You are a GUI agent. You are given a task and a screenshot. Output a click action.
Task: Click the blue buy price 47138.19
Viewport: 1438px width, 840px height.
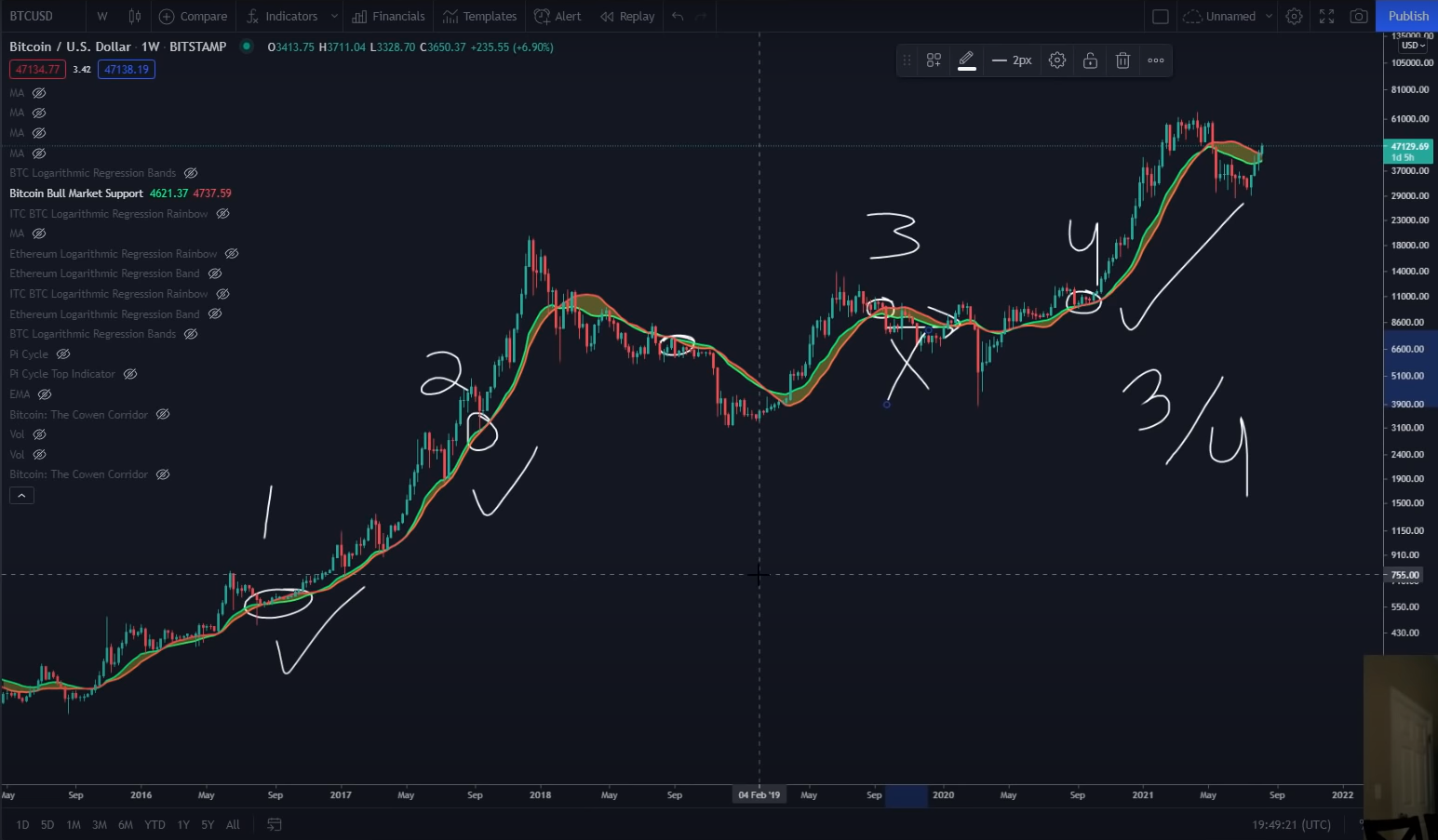pyautogui.click(x=127, y=70)
